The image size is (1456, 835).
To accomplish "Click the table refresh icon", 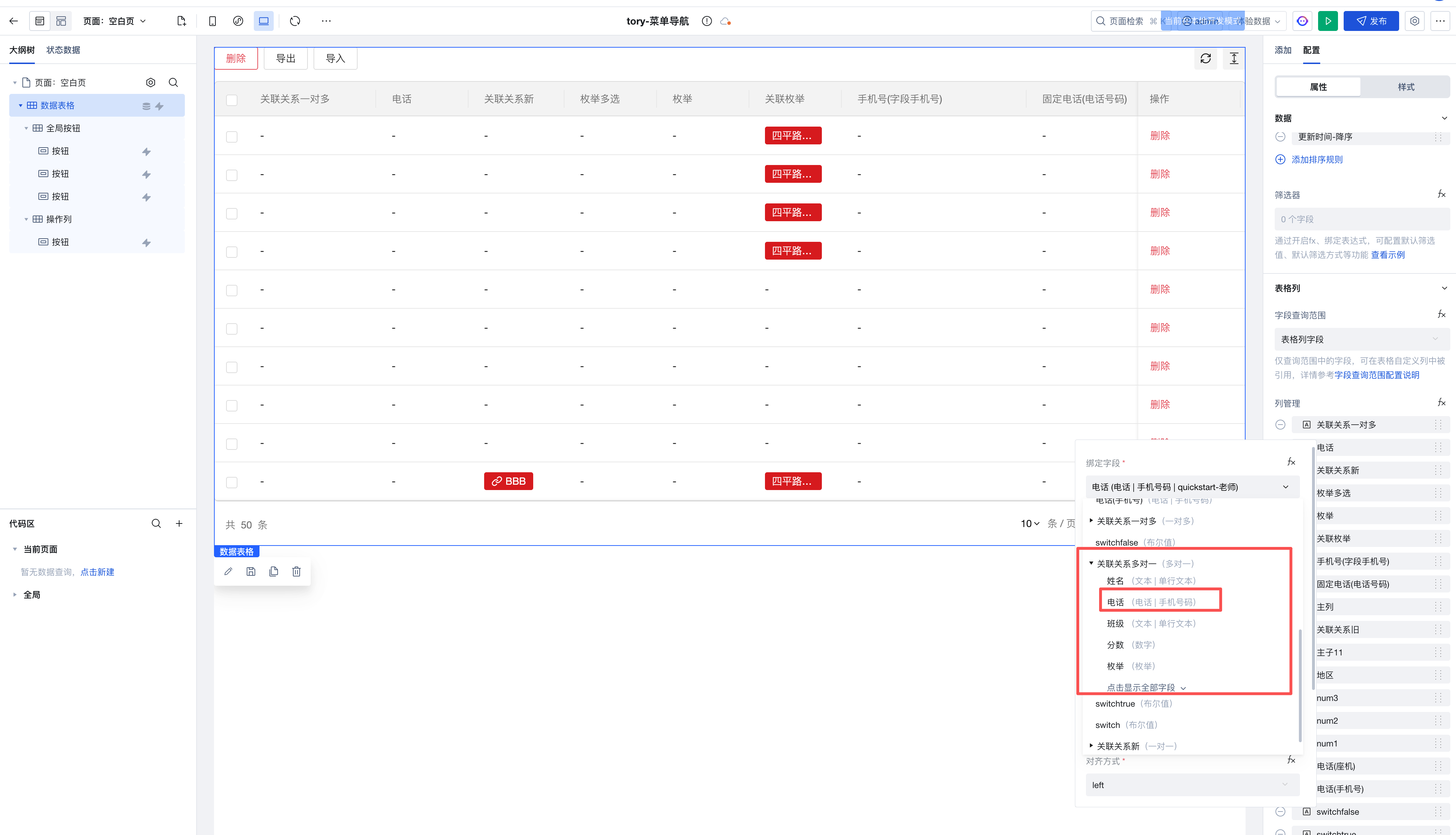I will pos(1205,58).
